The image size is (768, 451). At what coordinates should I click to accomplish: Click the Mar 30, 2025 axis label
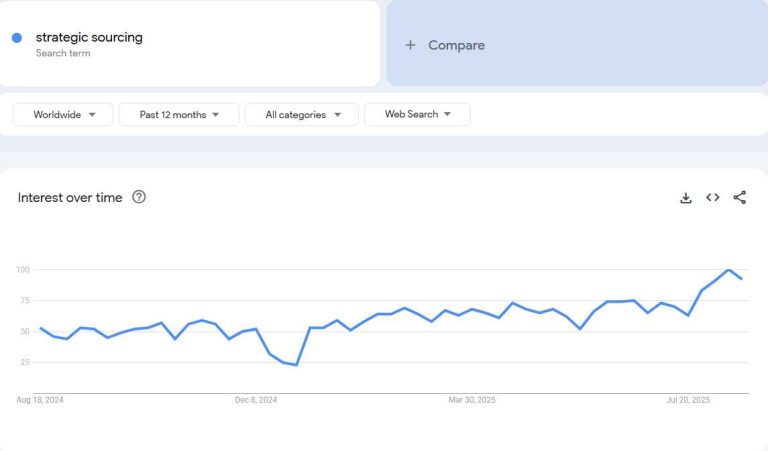[x=472, y=400]
